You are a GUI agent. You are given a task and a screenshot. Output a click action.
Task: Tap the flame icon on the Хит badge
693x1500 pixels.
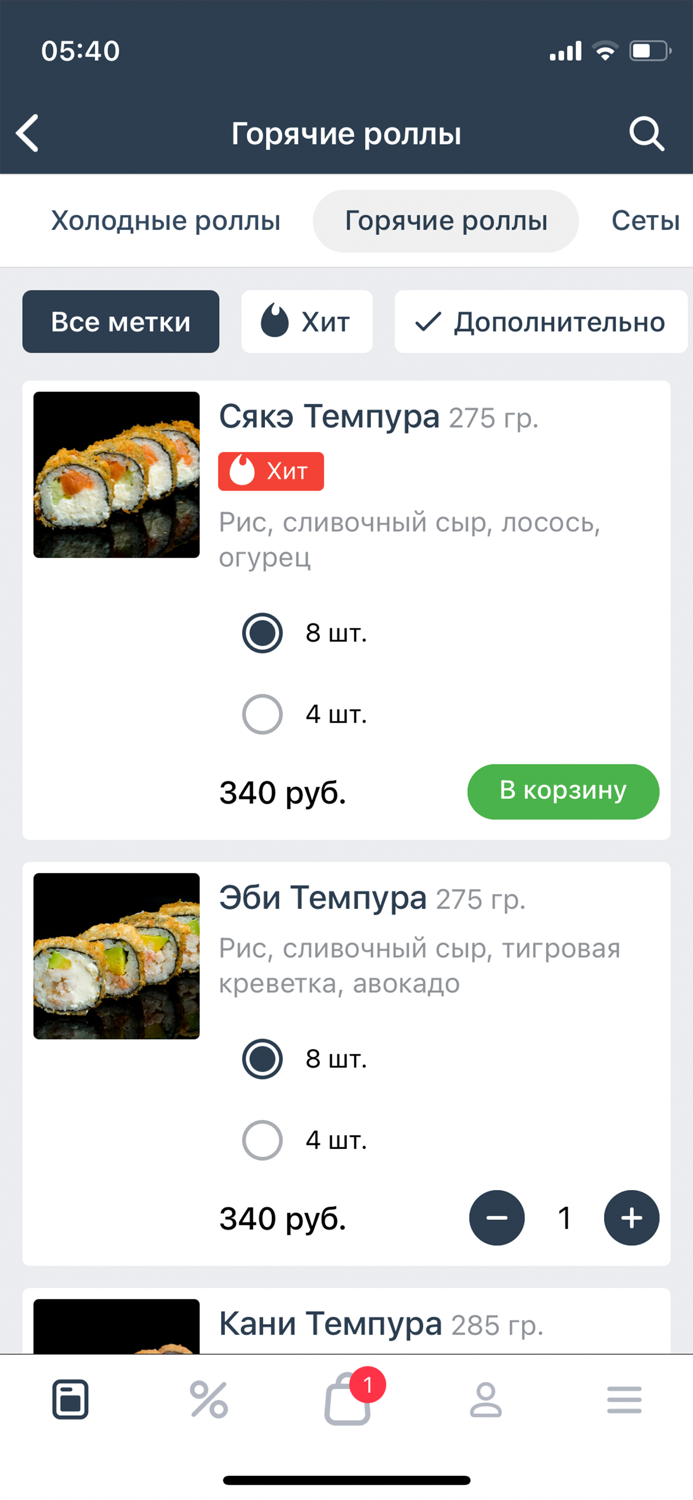pyautogui.click(x=243, y=471)
